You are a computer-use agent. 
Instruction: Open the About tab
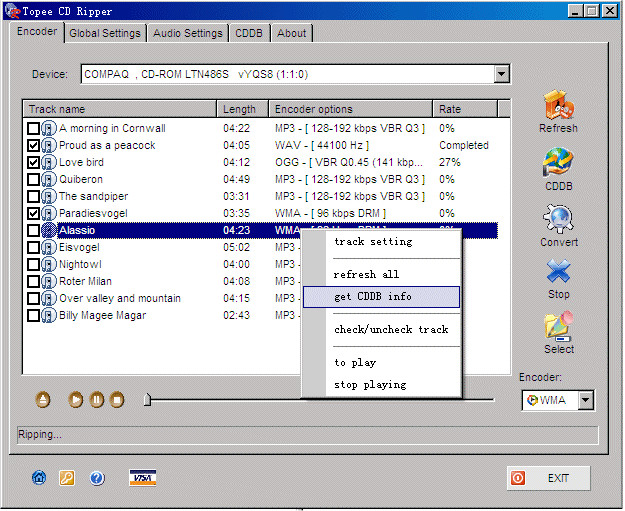292,33
